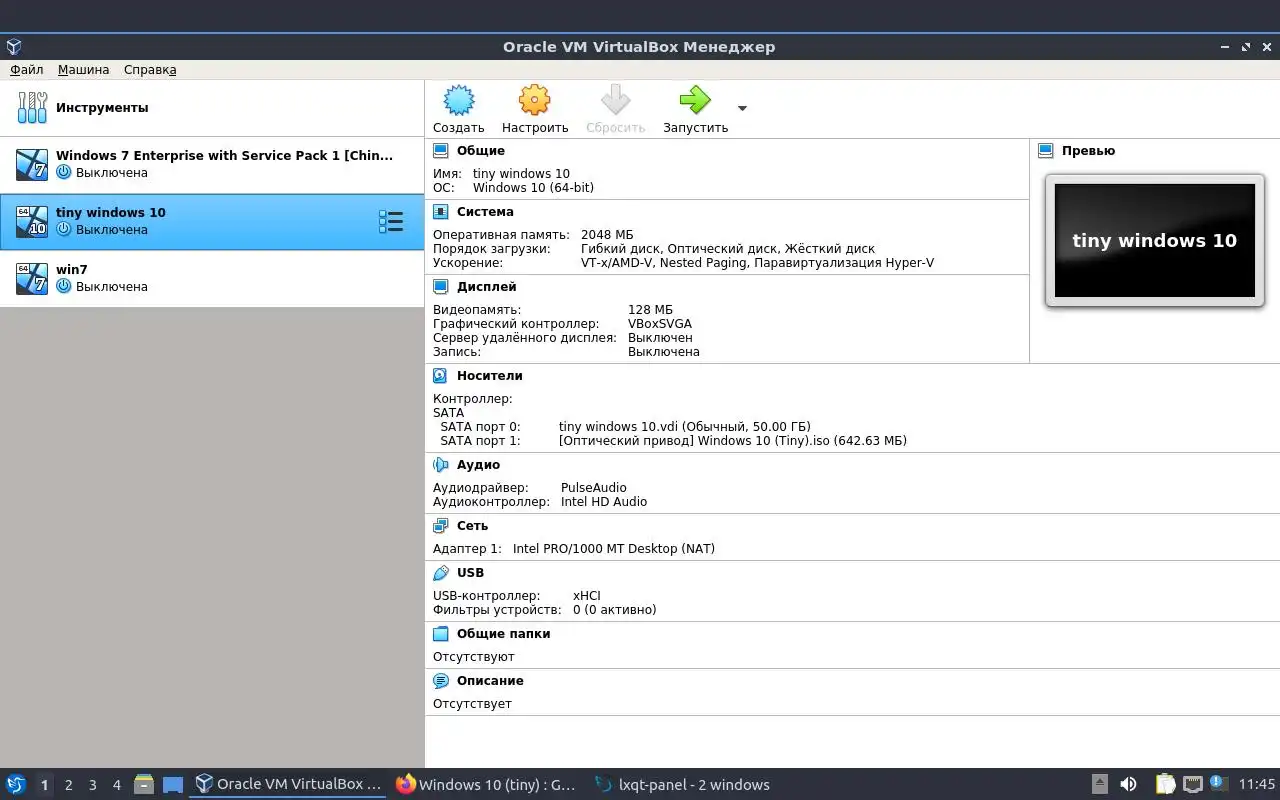Image resolution: width=1280 pixels, height=800 pixels.
Task: Select the win7 machine name
Action: [72, 270]
